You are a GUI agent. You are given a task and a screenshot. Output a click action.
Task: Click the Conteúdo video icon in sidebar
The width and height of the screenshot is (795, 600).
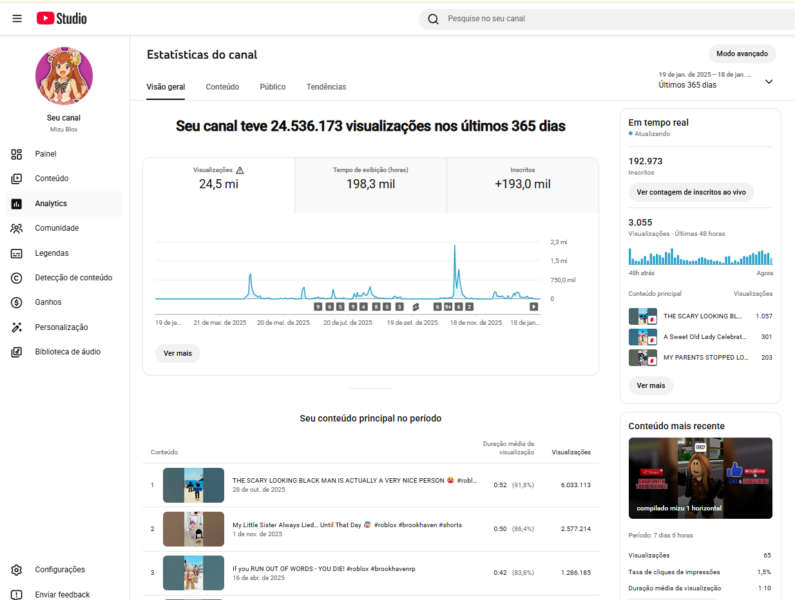pos(16,179)
